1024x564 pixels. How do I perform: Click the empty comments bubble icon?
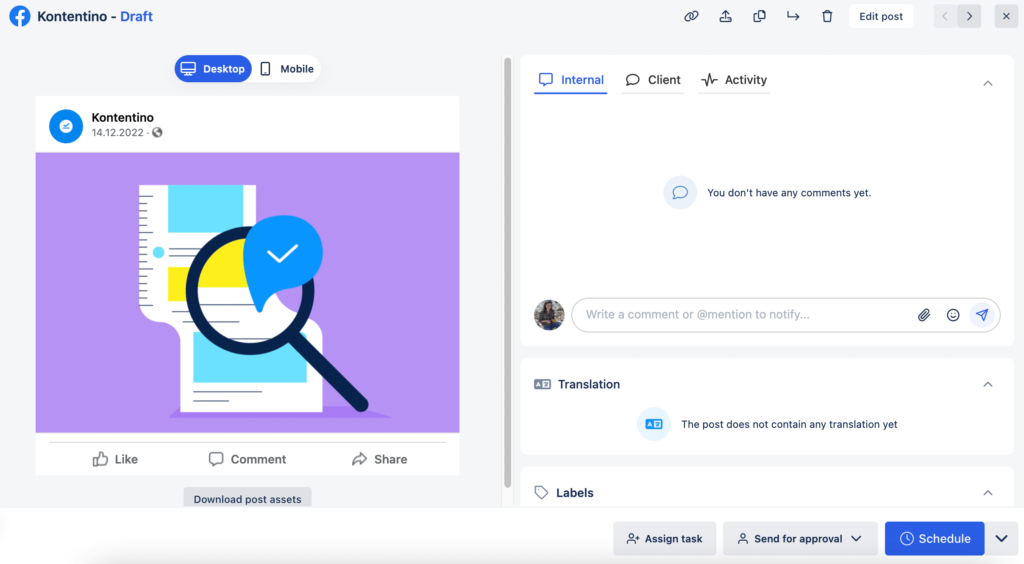[x=680, y=193]
